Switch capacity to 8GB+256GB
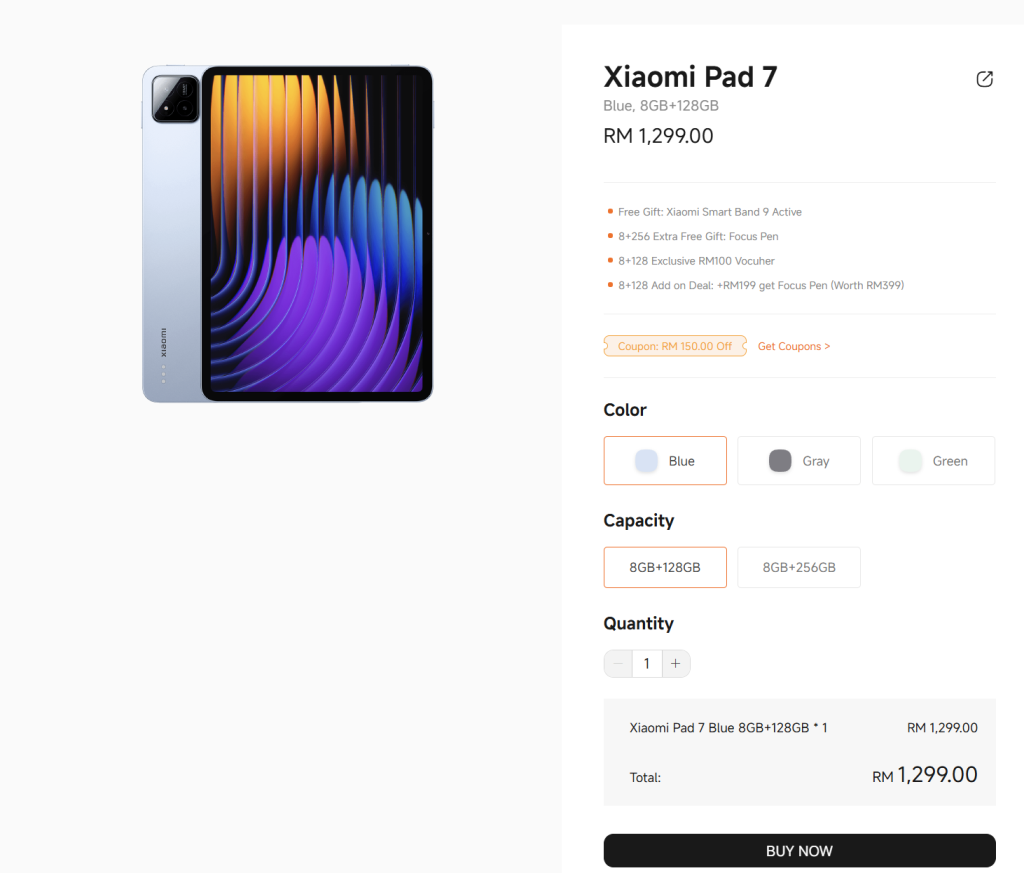 point(799,567)
